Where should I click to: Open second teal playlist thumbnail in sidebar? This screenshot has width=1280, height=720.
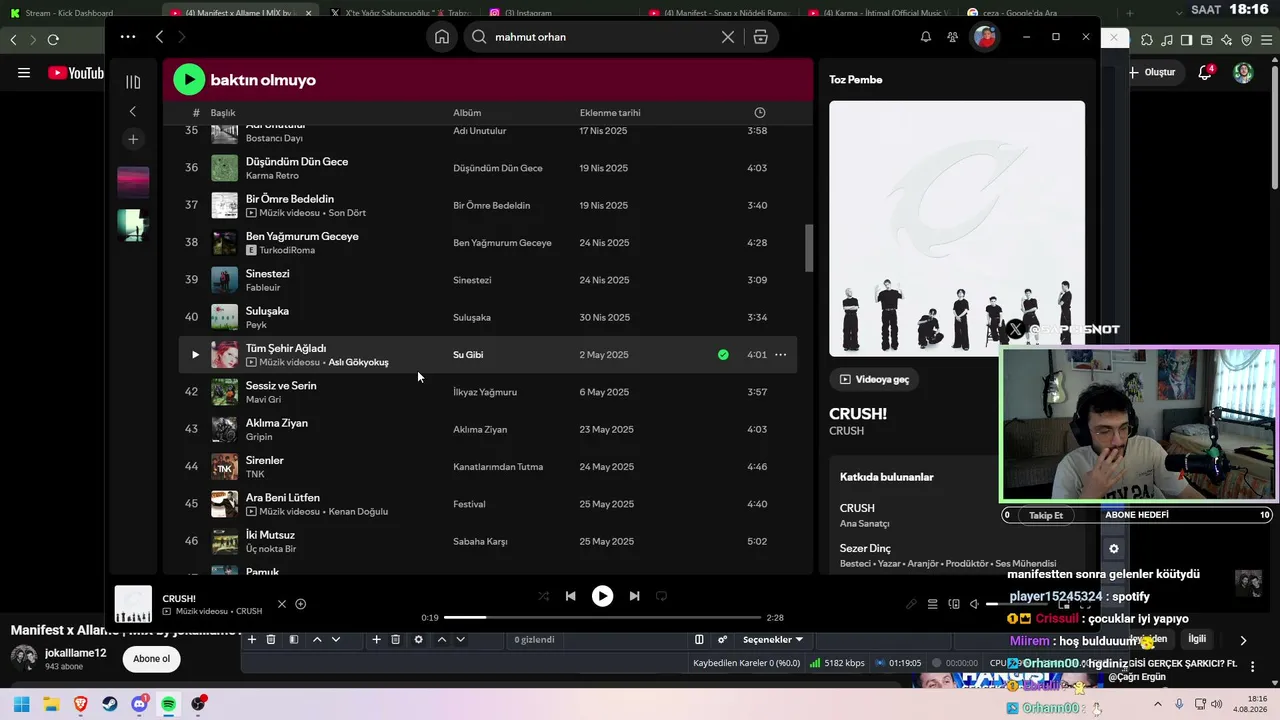point(133,225)
